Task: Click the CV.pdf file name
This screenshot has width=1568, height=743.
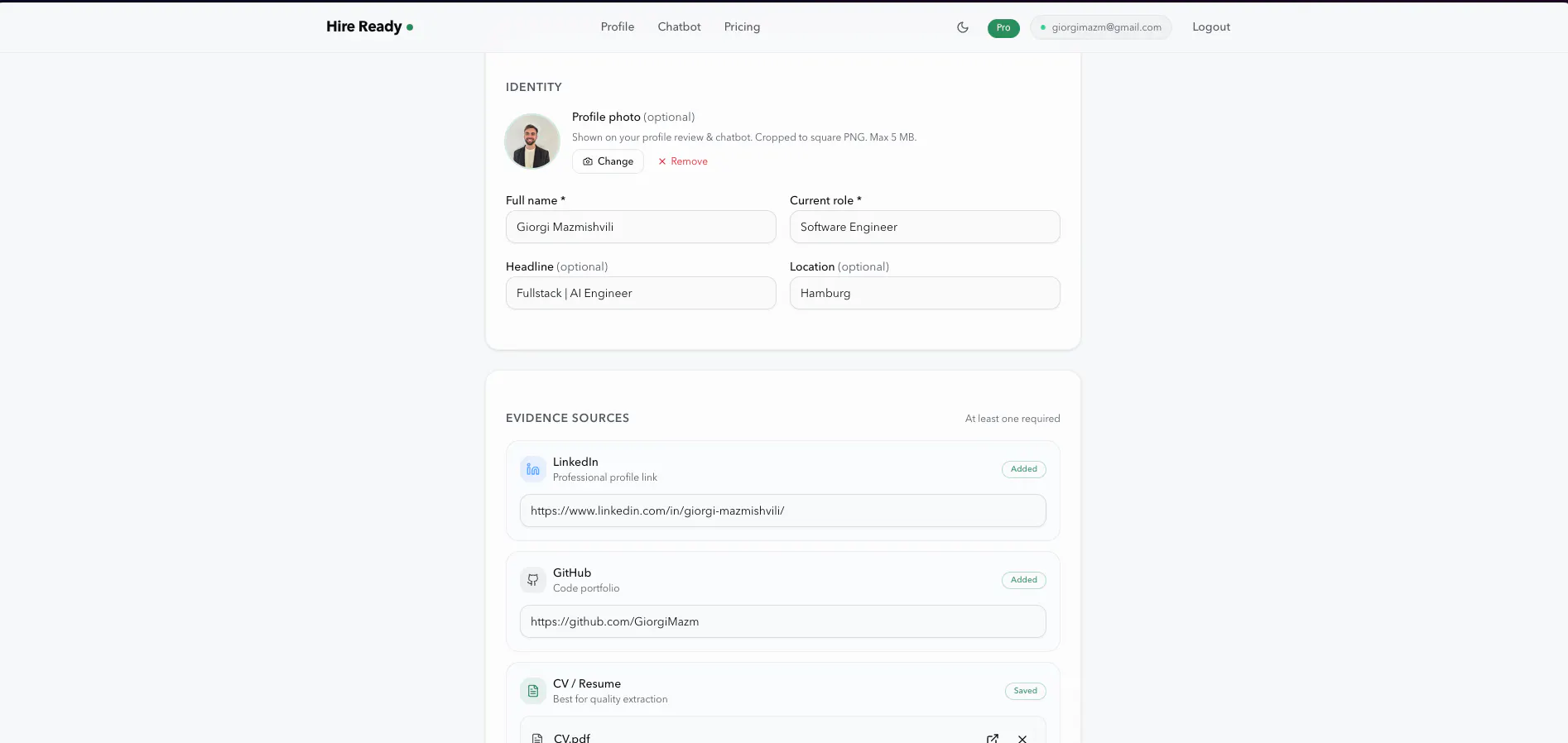Action: (x=572, y=738)
